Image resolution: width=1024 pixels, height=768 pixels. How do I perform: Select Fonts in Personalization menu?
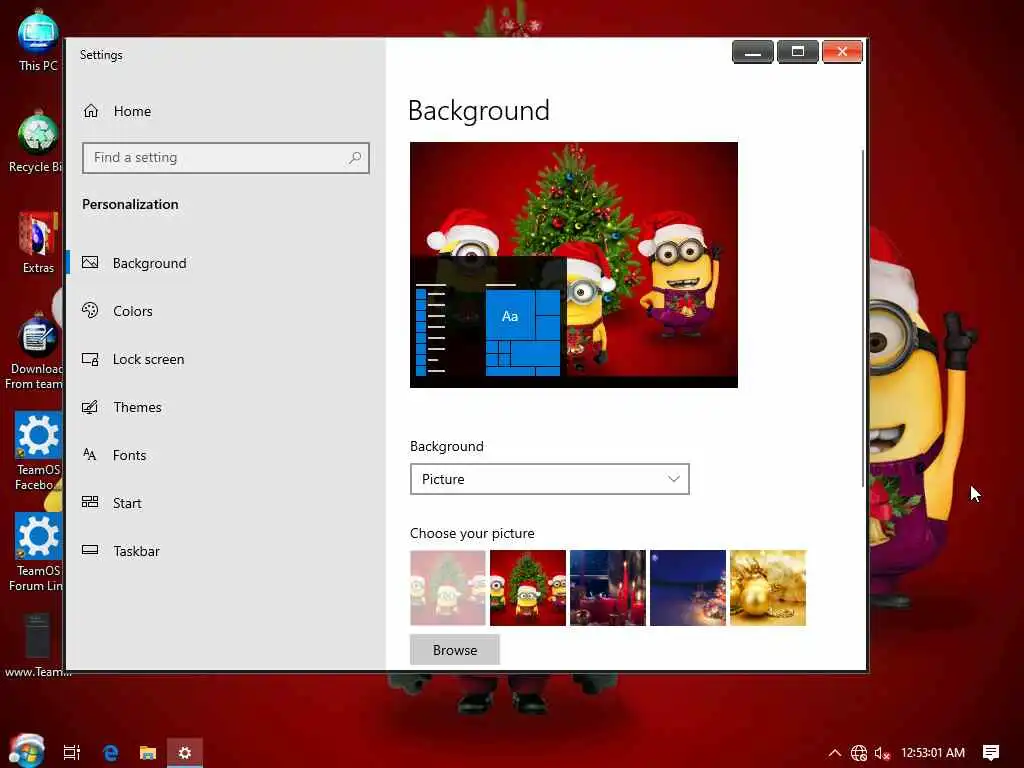pyautogui.click(x=129, y=455)
